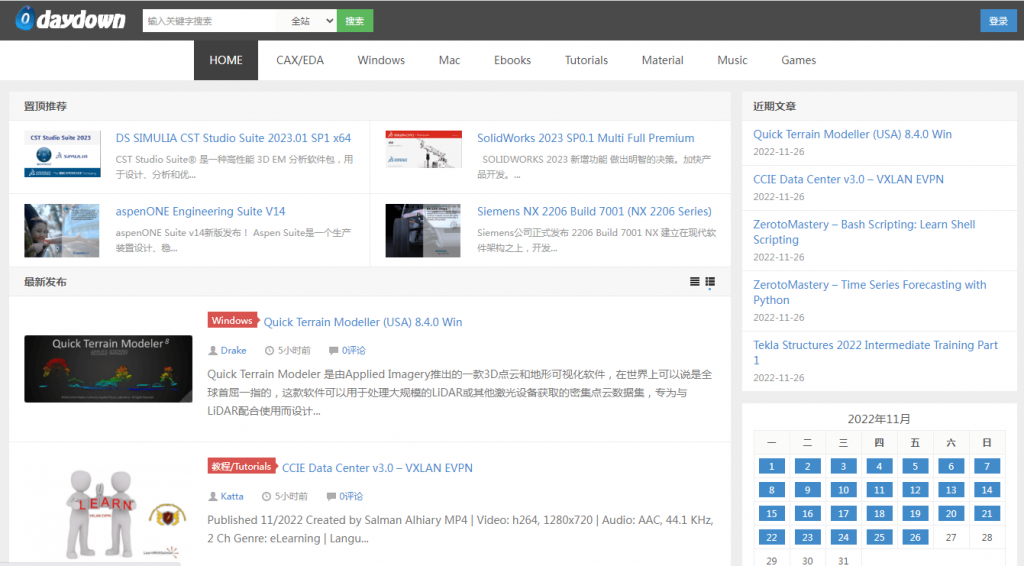Open Tekla Structures 2022 Training article
This screenshot has height=566, width=1024.
click(x=875, y=353)
